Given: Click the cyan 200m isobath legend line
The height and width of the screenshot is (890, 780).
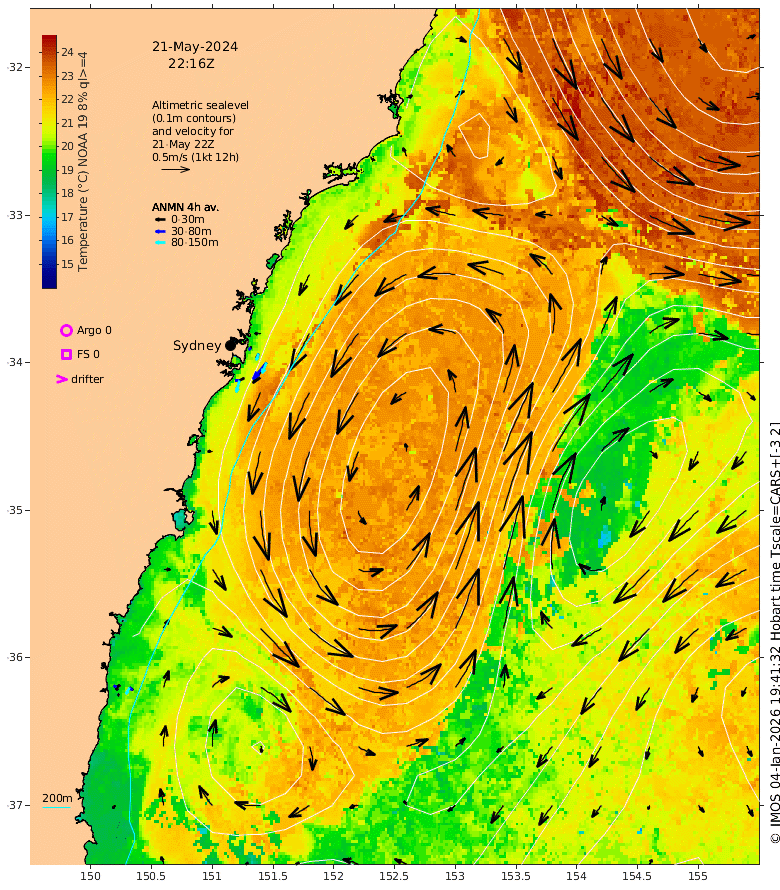Looking at the screenshot, I should tap(57, 807).
